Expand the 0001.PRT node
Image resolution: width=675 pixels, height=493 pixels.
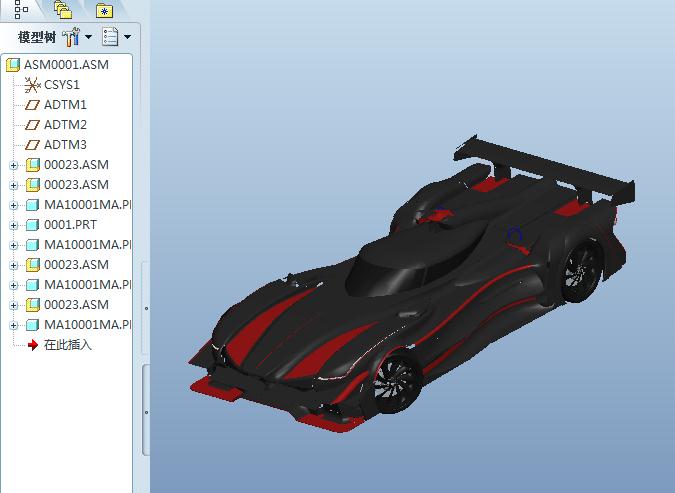[x=13, y=225]
